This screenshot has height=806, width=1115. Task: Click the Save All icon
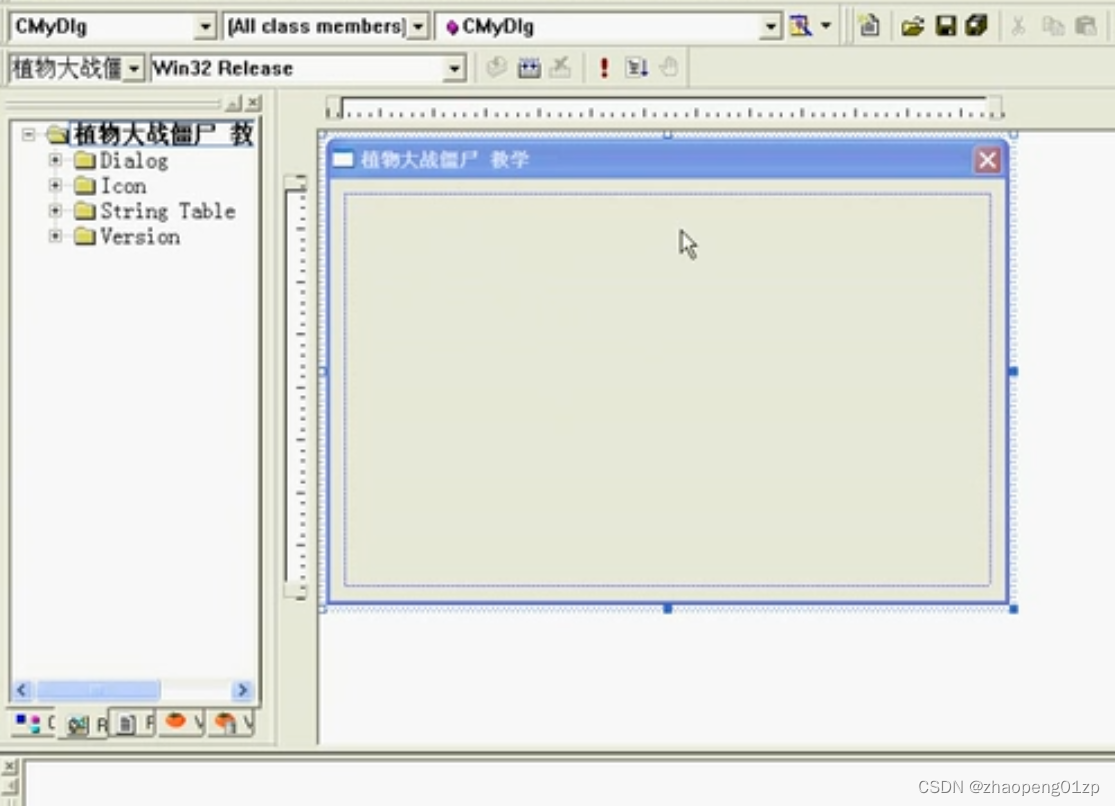pos(977,26)
